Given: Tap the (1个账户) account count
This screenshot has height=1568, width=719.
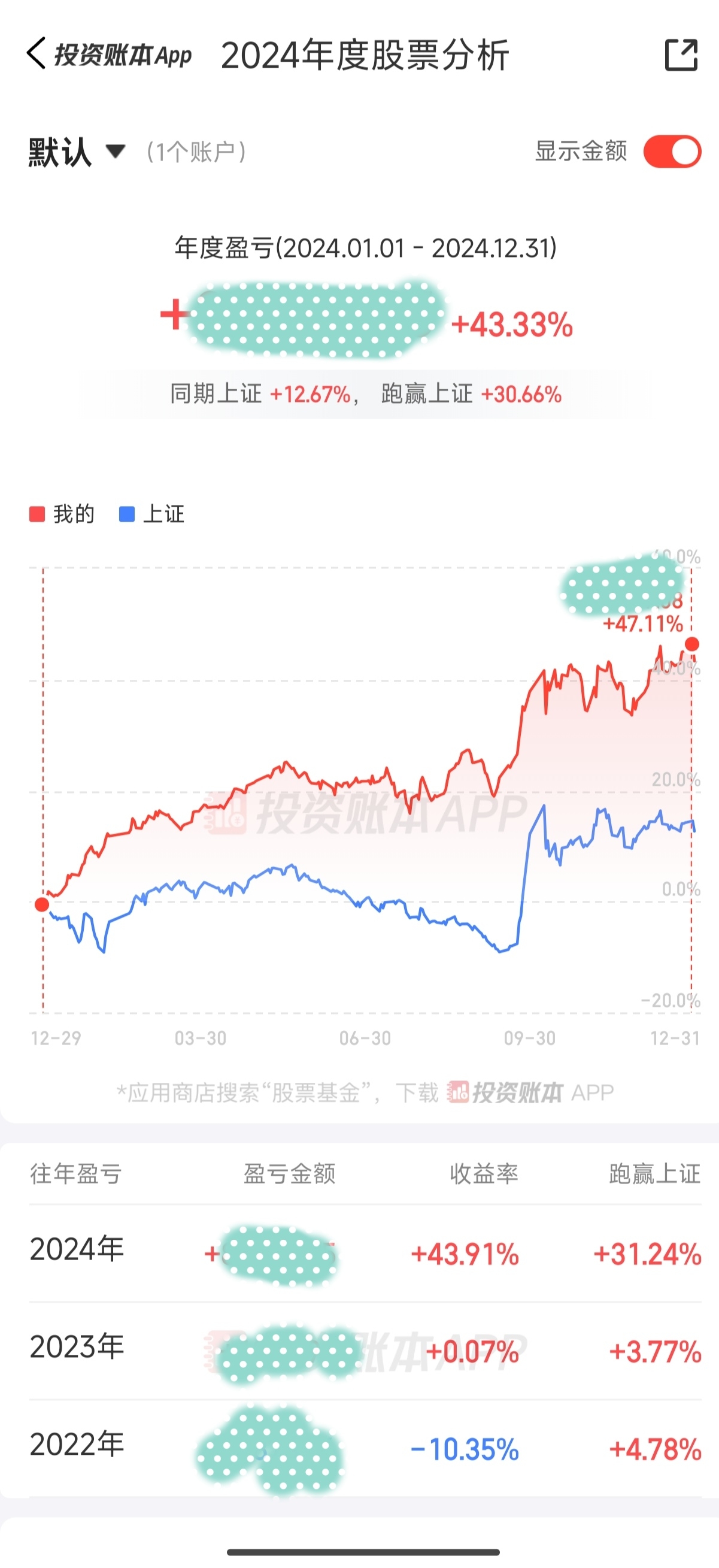Looking at the screenshot, I should [196, 152].
